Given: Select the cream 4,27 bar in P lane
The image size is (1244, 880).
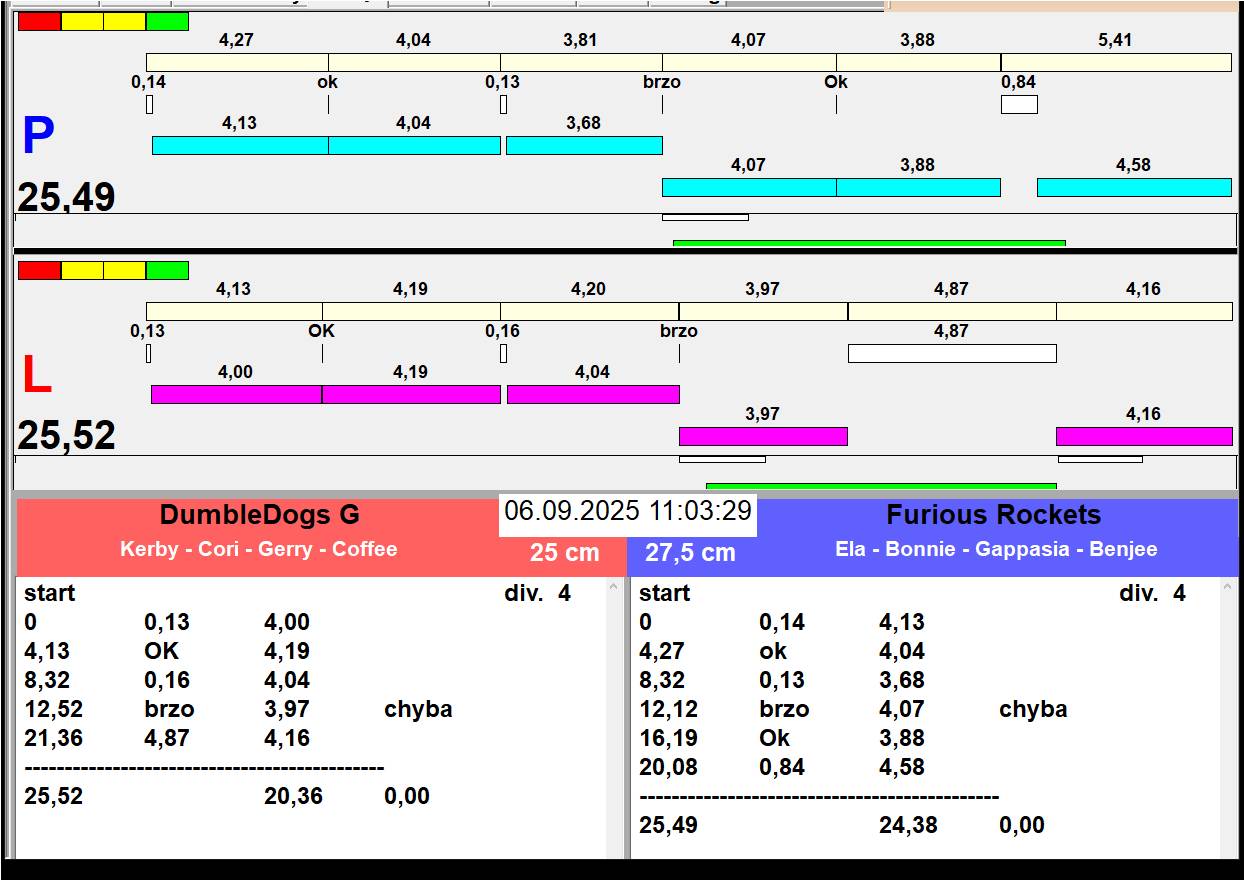Looking at the screenshot, I should 237,62.
